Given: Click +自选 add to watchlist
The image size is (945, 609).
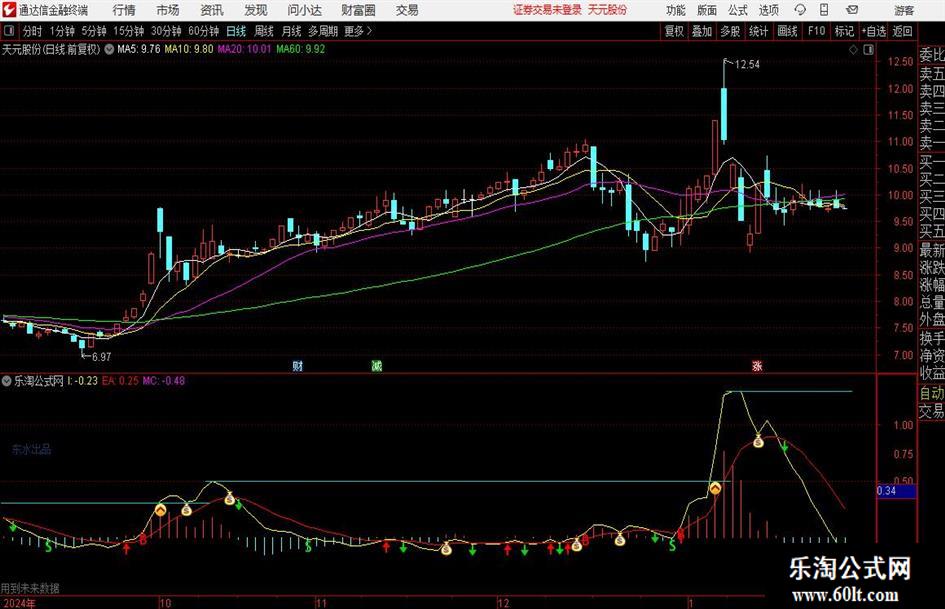Looking at the screenshot, I should [x=873, y=31].
